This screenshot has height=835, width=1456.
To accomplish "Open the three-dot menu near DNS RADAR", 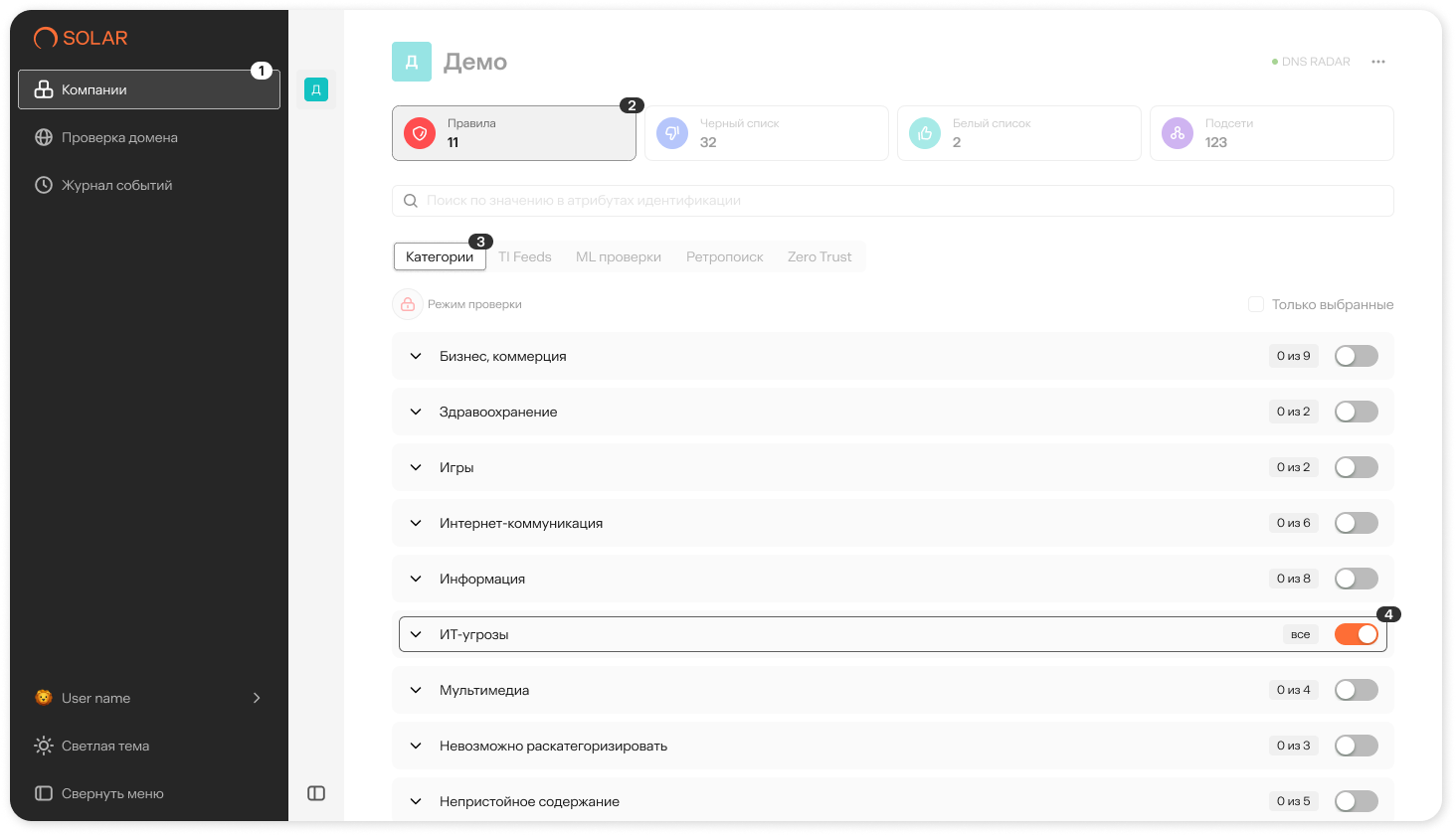I will [1378, 61].
